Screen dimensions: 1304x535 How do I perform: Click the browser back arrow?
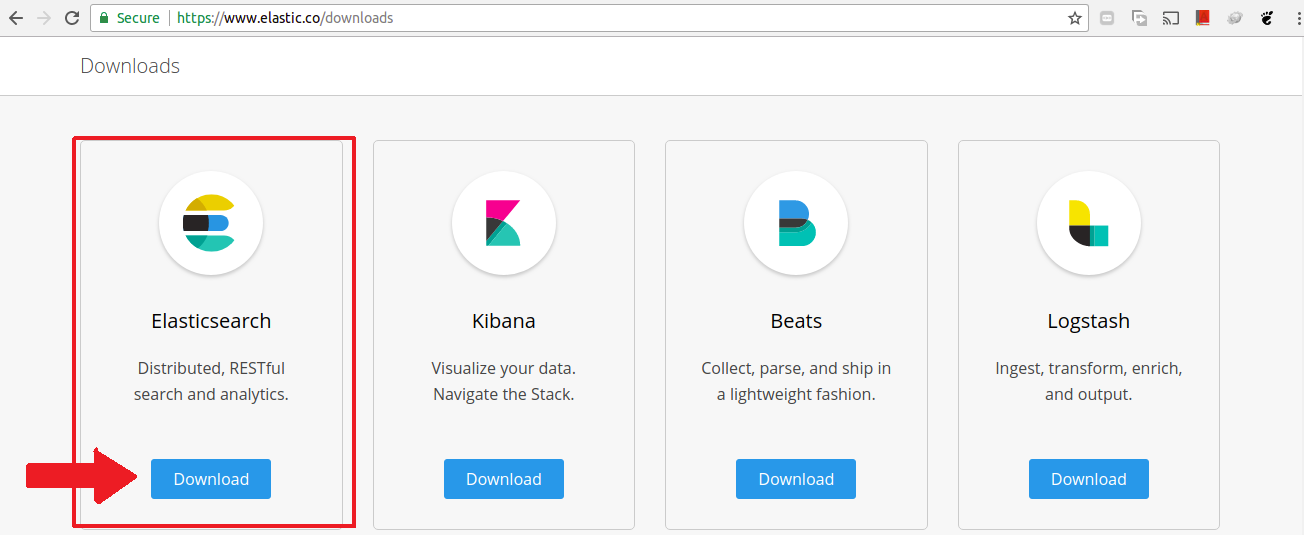[15, 18]
